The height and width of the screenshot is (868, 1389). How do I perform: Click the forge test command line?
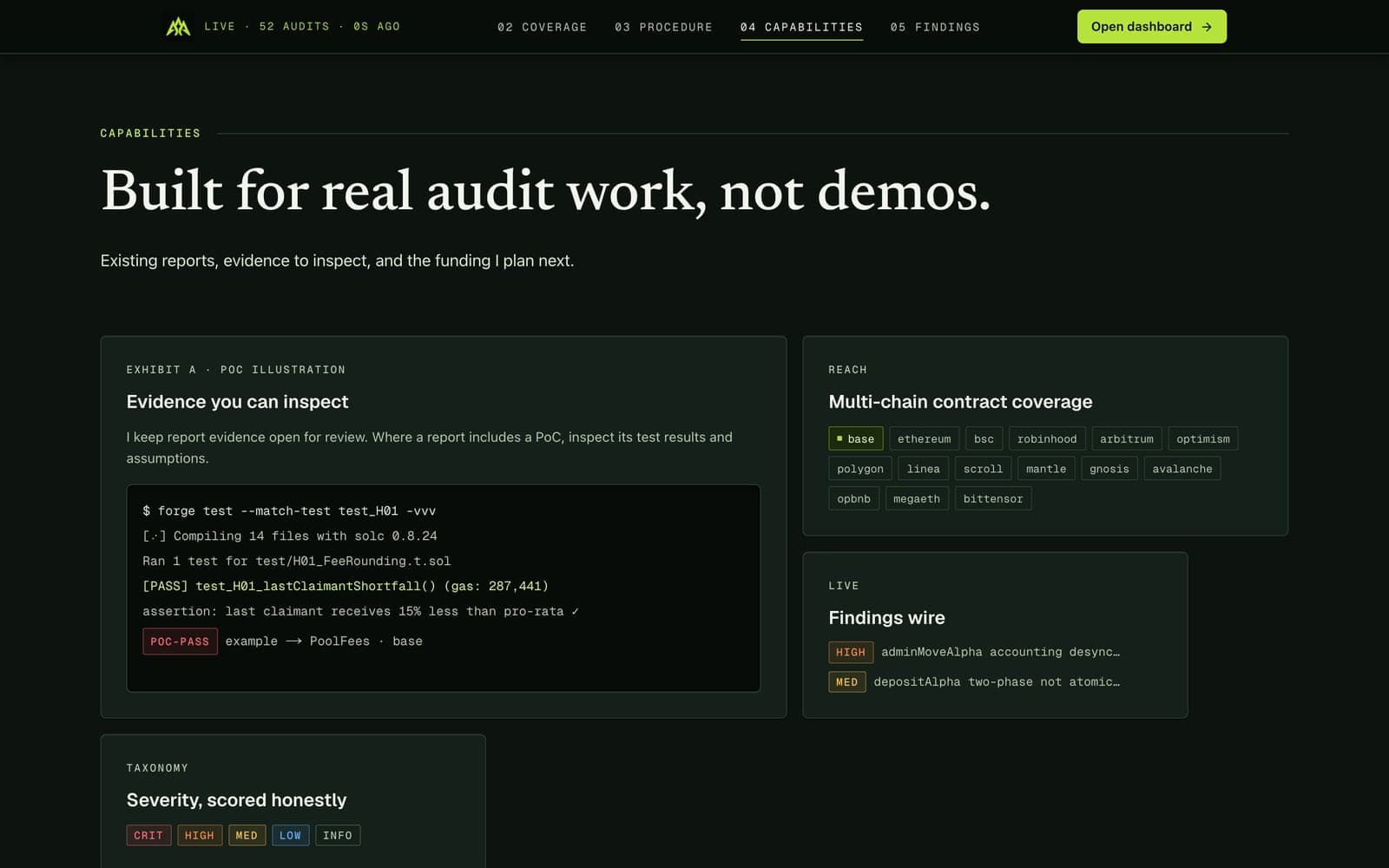[x=289, y=511]
